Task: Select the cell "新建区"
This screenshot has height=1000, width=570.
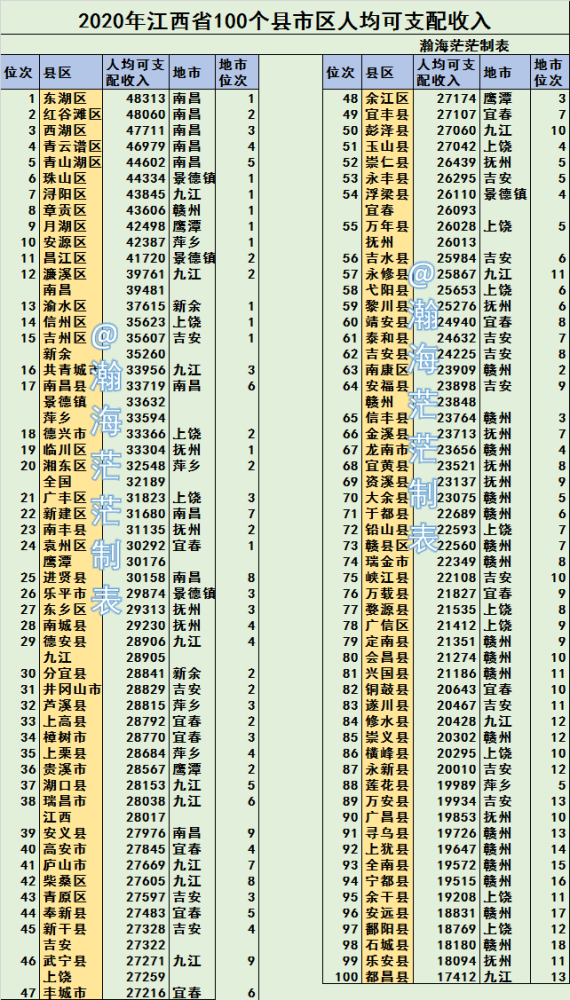Action: click(64, 513)
